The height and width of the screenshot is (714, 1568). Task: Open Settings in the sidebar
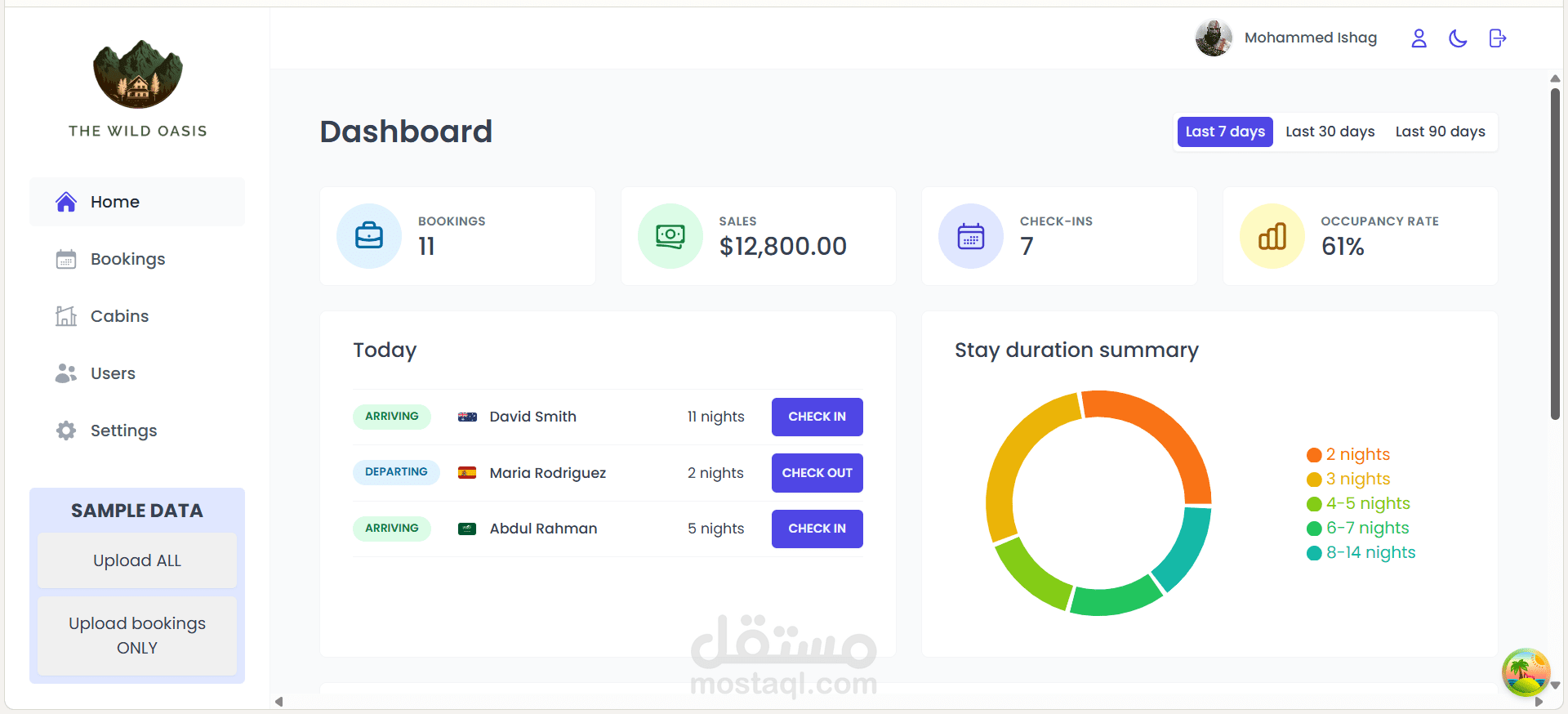click(137, 431)
